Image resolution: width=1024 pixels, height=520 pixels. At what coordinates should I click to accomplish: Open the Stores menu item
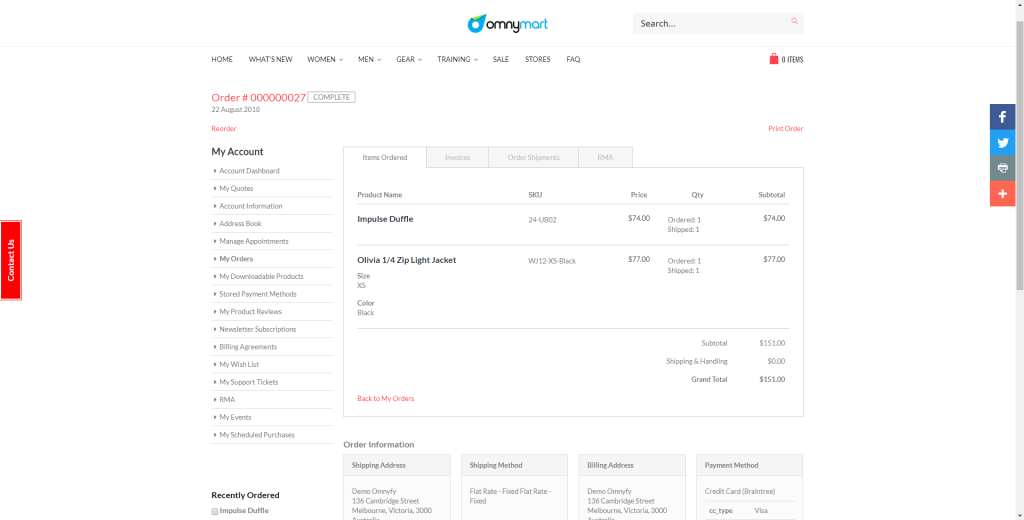click(x=537, y=59)
